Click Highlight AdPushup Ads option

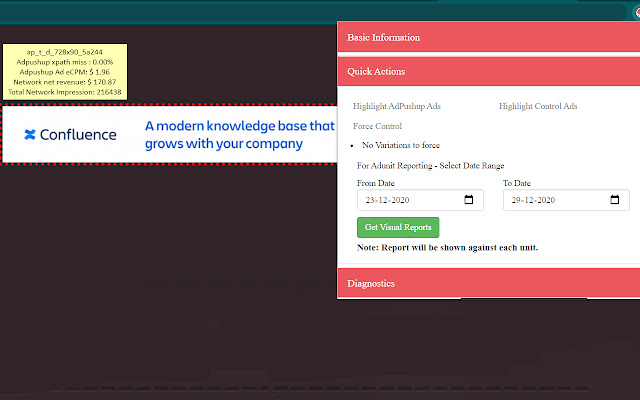point(396,106)
